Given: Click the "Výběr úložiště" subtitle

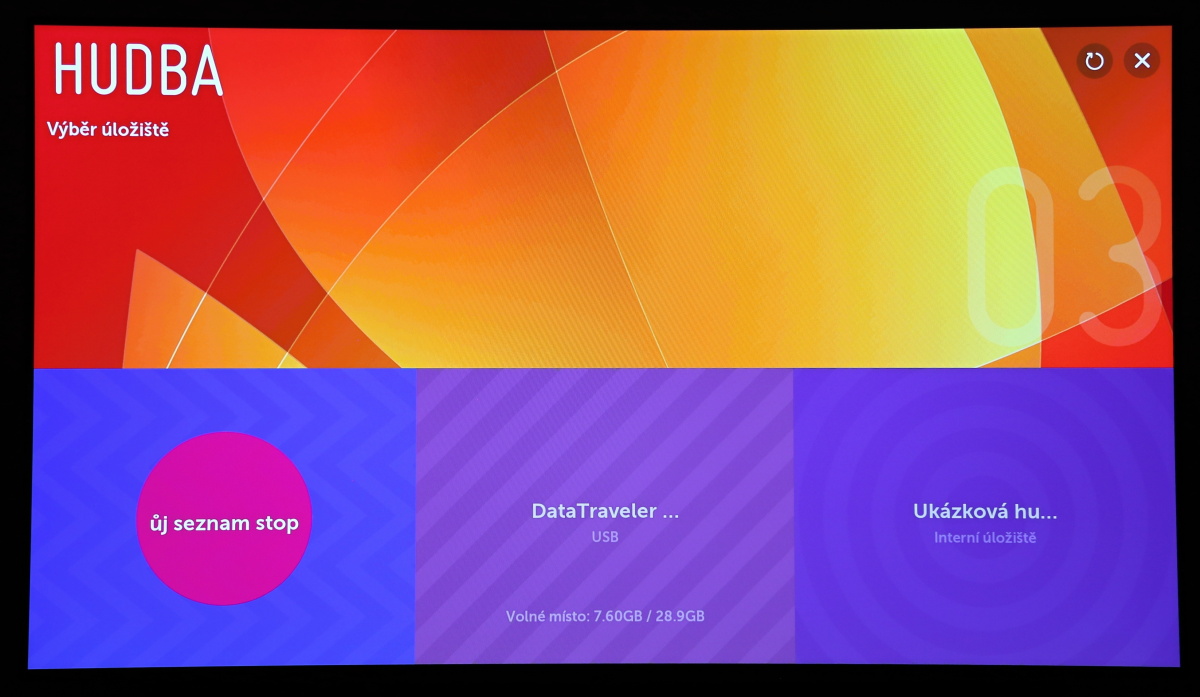Looking at the screenshot, I should point(108,129).
